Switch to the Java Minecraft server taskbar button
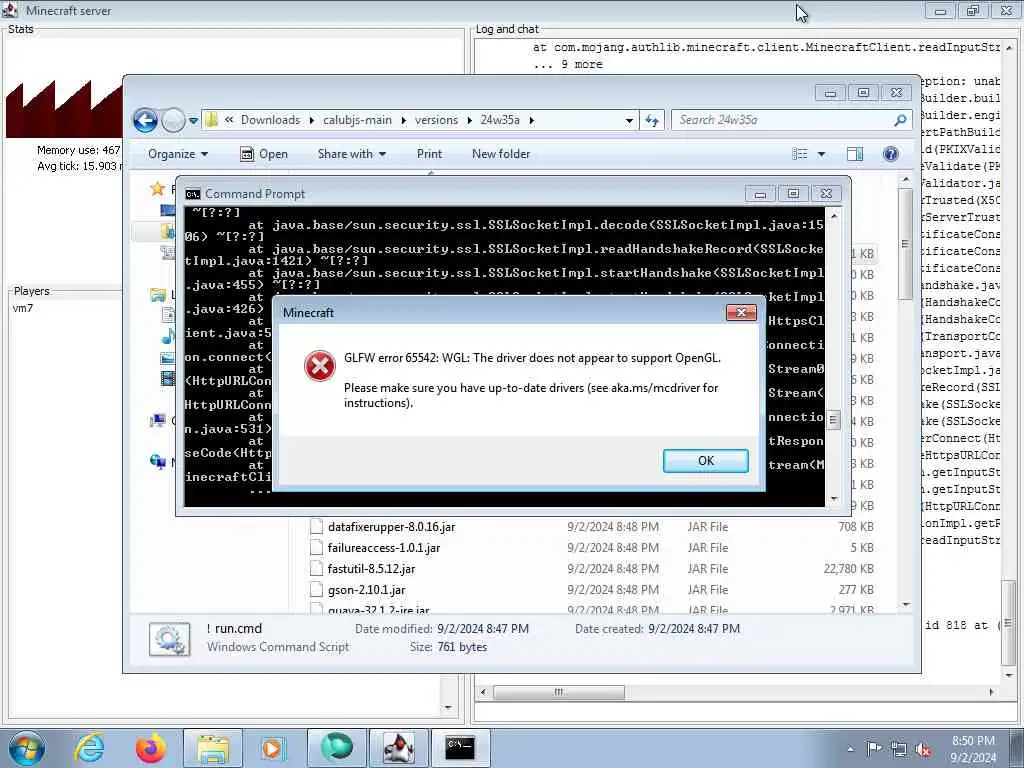Viewport: 1024px width, 768px height. (x=398, y=748)
